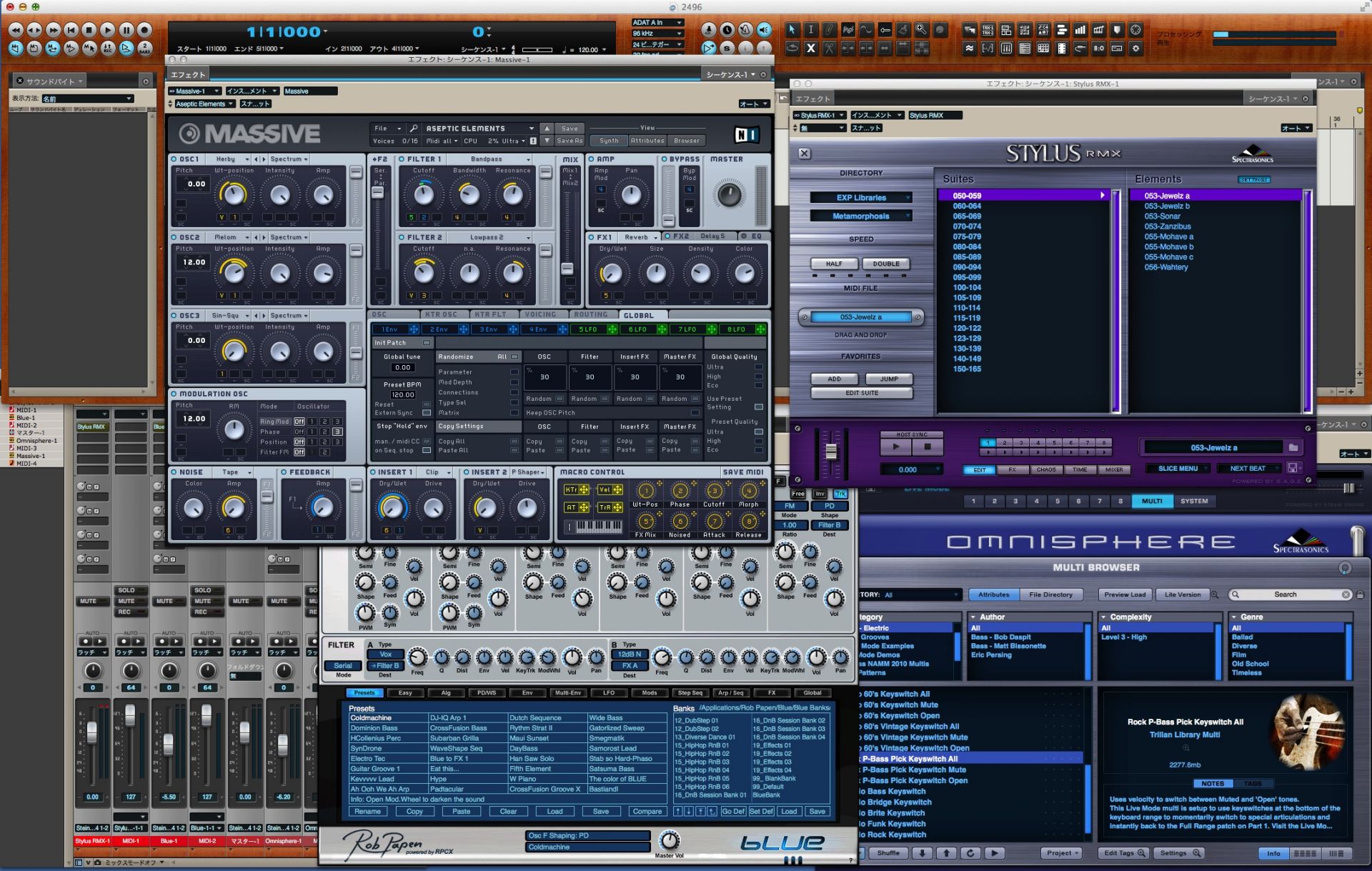
Task: Toggle Massive FEEDBACK power button
Action: point(284,472)
